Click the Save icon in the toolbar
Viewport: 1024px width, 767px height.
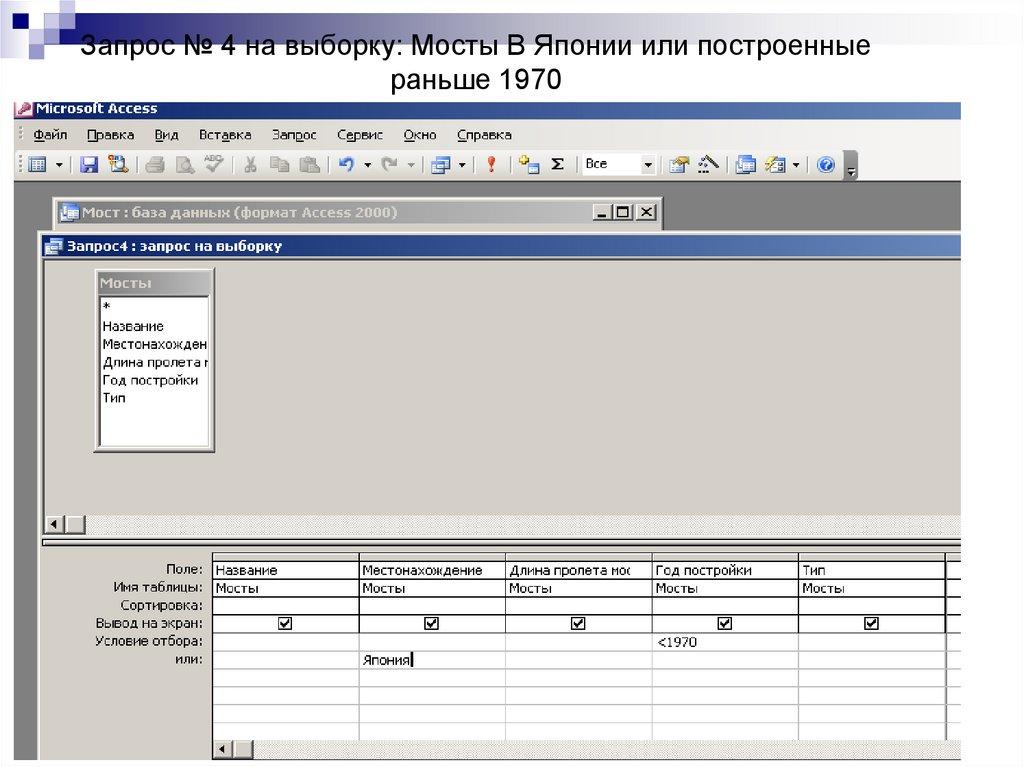pyautogui.click(x=89, y=165)
